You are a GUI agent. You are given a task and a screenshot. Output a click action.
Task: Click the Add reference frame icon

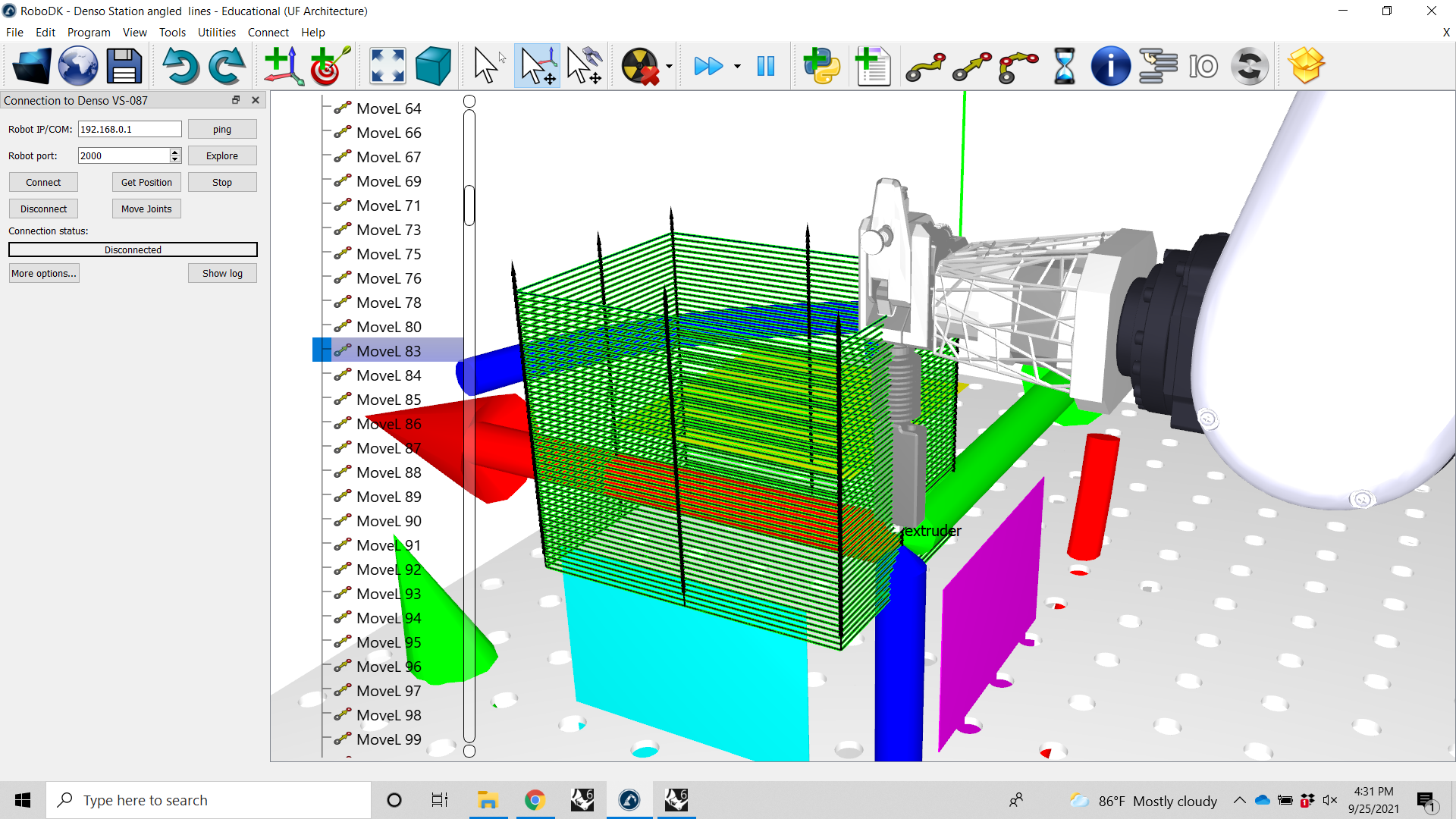(284, 66)
